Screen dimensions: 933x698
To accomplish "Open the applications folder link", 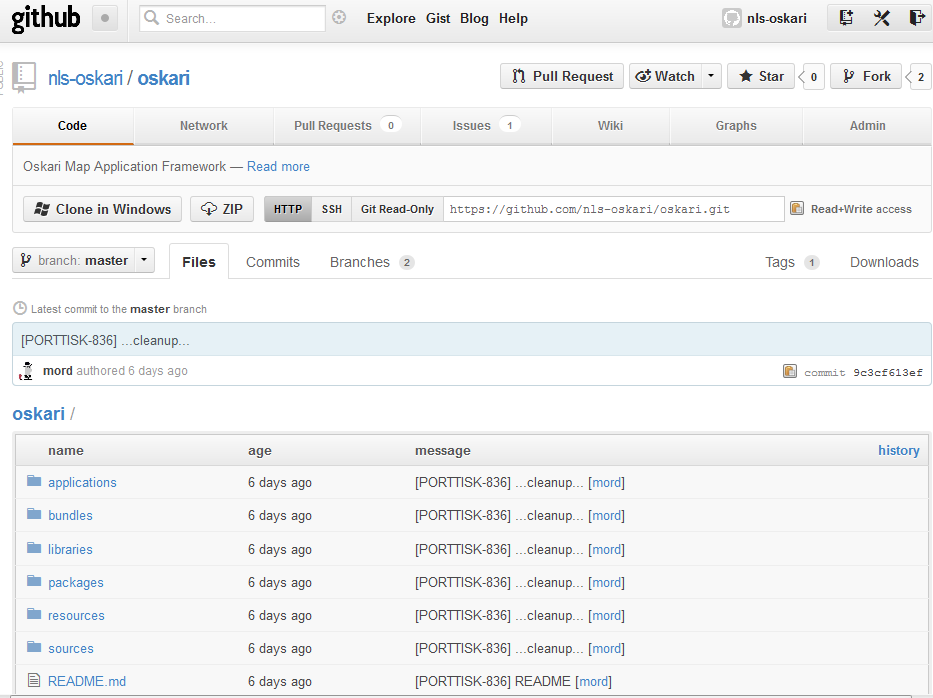I will point(82,482).
